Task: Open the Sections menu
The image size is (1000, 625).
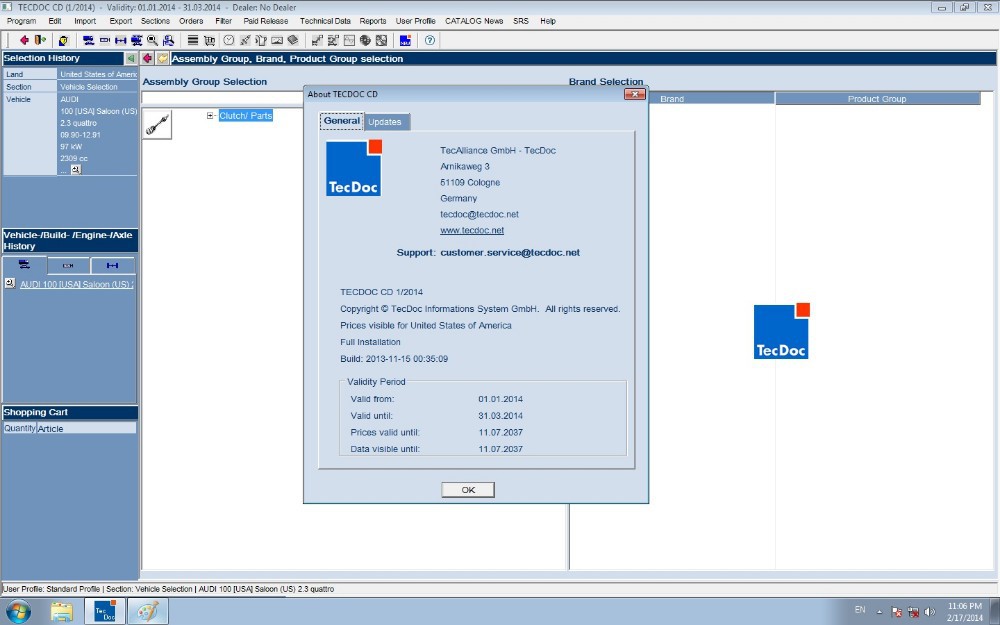Action: 156,21
